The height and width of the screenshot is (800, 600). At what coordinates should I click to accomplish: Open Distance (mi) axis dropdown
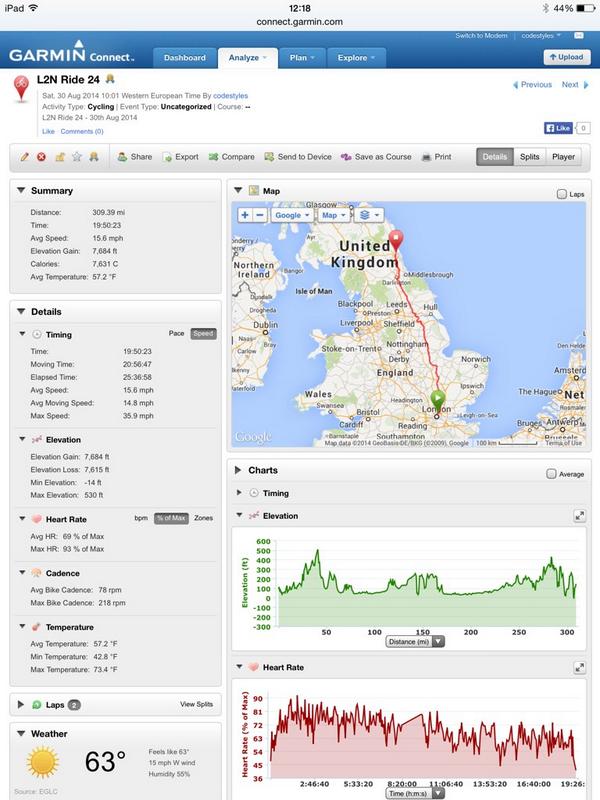point(415,642)
